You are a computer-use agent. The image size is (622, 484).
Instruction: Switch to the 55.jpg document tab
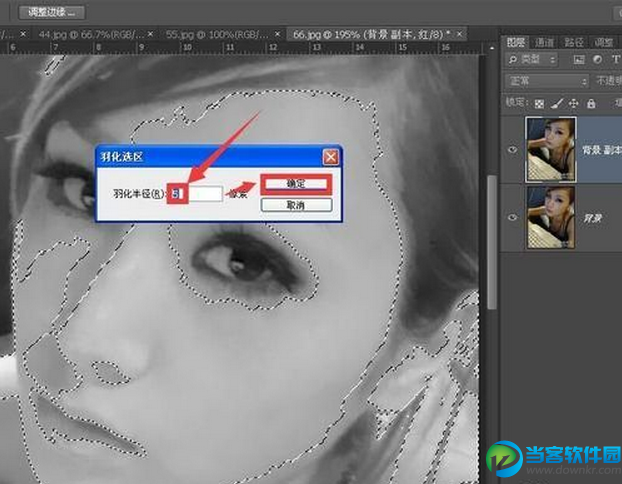tap(217, 35)
